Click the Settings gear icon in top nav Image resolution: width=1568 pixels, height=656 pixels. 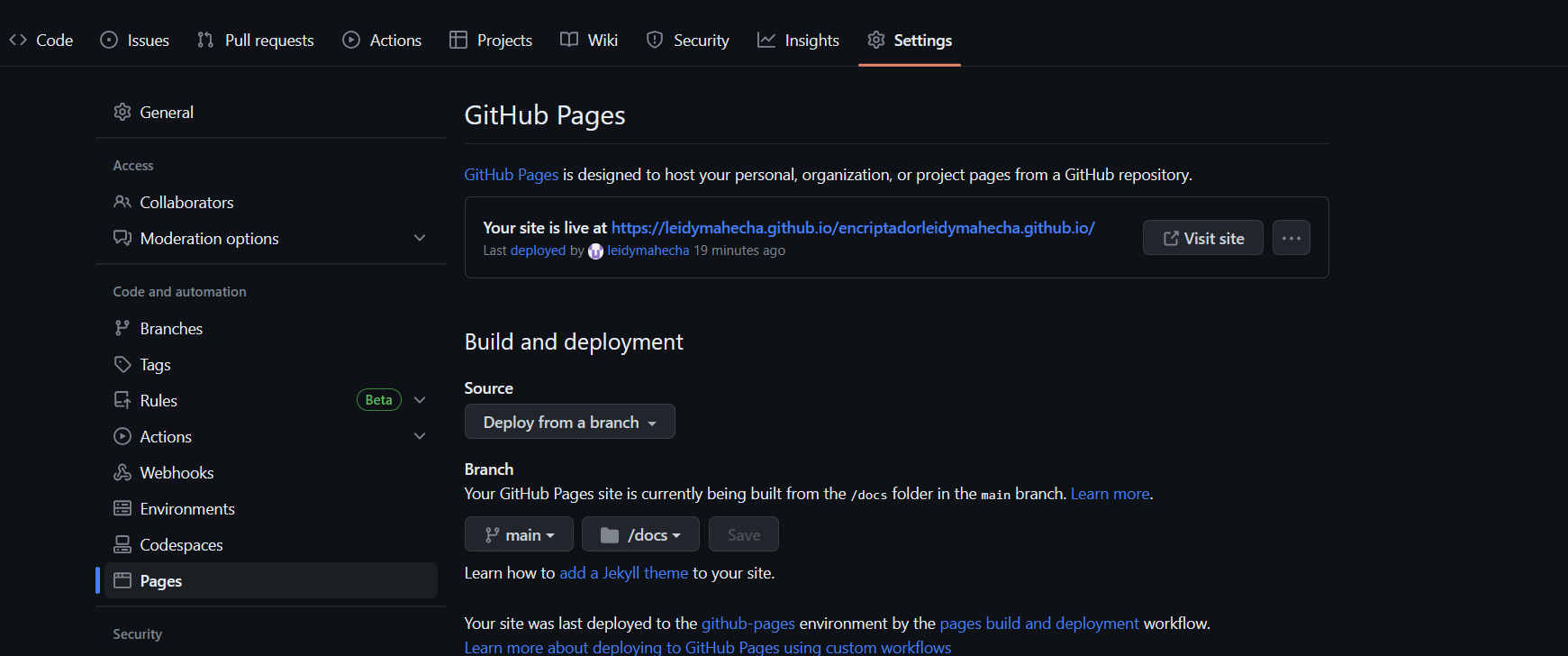tap(876, 40)
